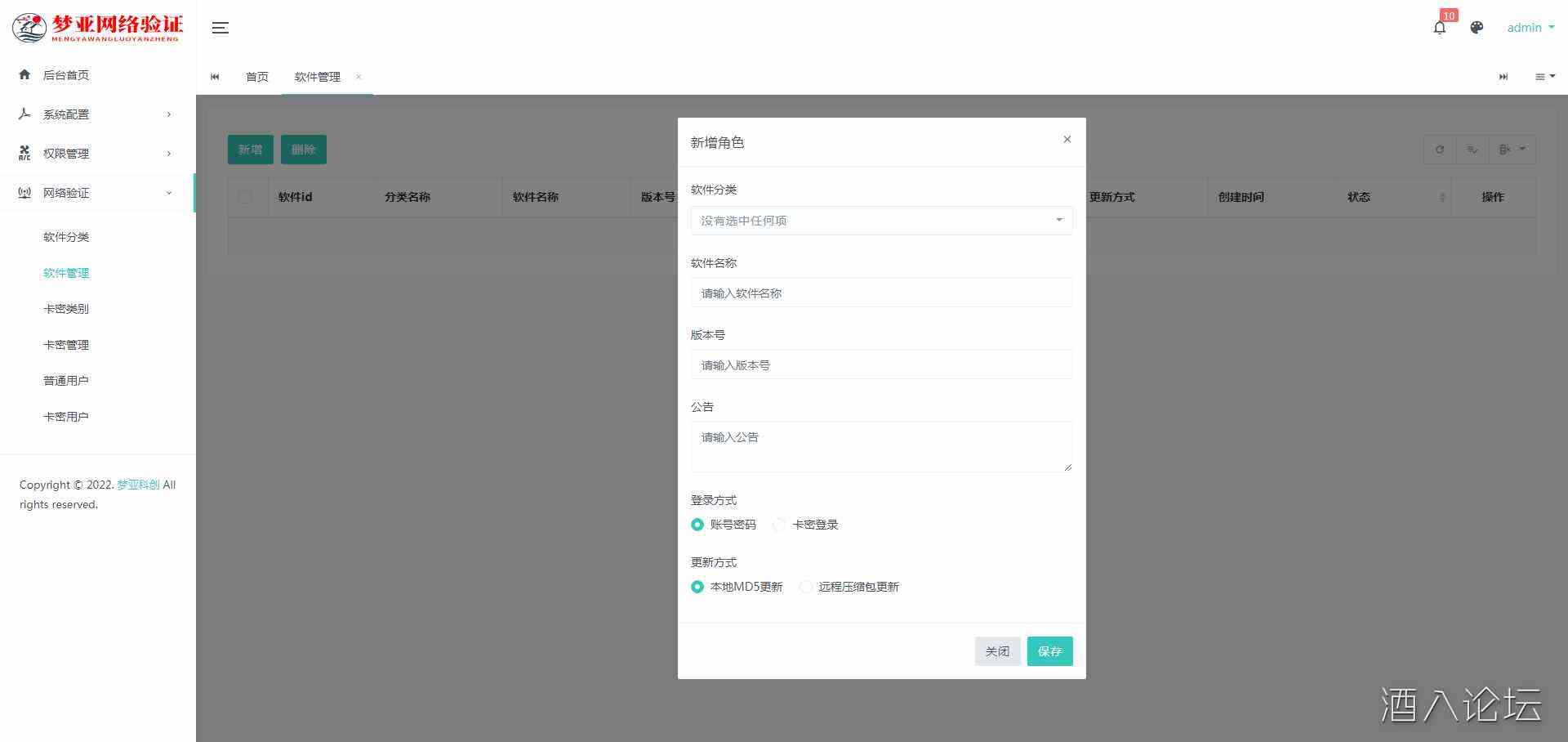This screenshot has width=1568, height=742.
Task: Click the 关闭 button
Action: coord(997,651)
